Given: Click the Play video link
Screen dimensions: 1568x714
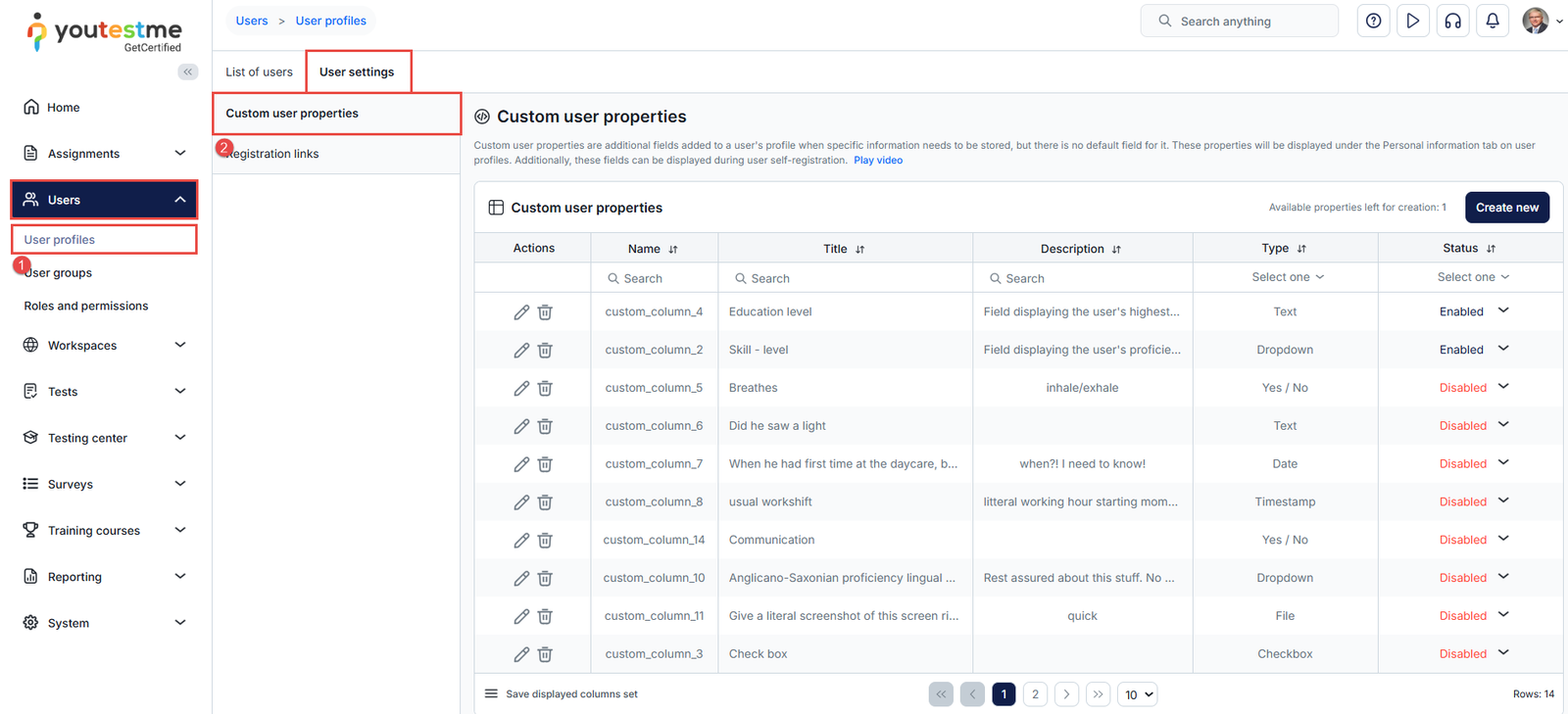Looking at the screenshot, I should pyautogui.click(x=878, y=161).
